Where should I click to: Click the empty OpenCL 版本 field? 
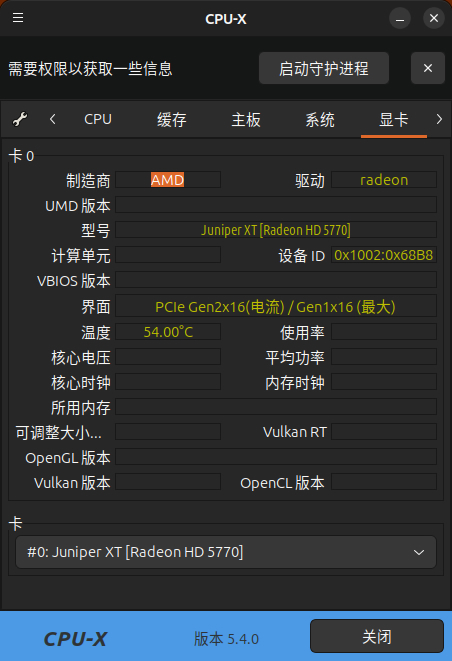(x=384, y=482)
